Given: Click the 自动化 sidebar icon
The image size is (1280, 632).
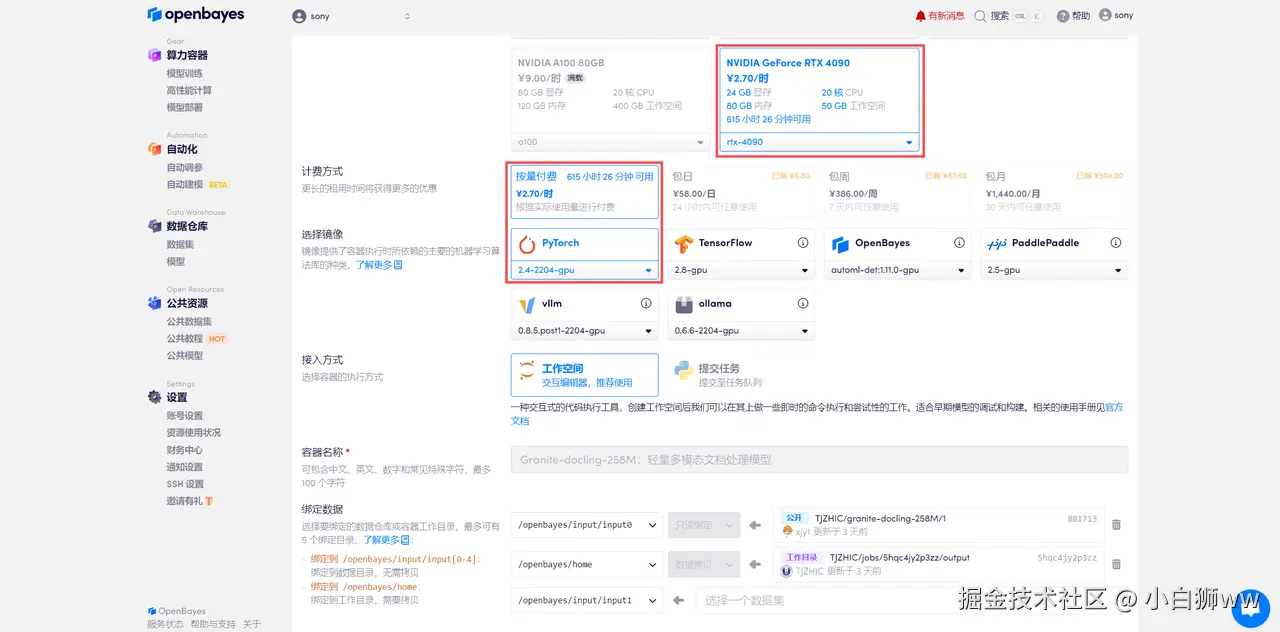Looking at the screenshot, I should [154, 149].
